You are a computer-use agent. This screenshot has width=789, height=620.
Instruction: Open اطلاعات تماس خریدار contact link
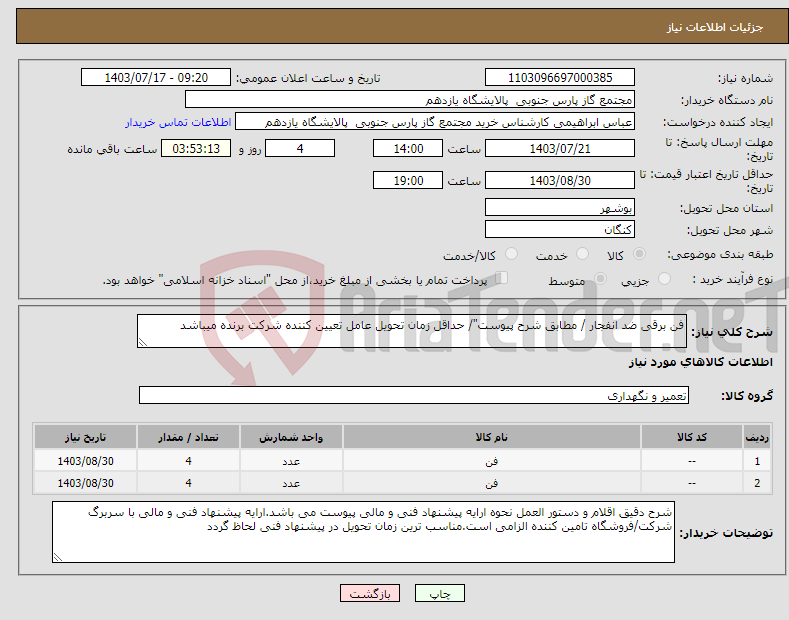point(178,122)
